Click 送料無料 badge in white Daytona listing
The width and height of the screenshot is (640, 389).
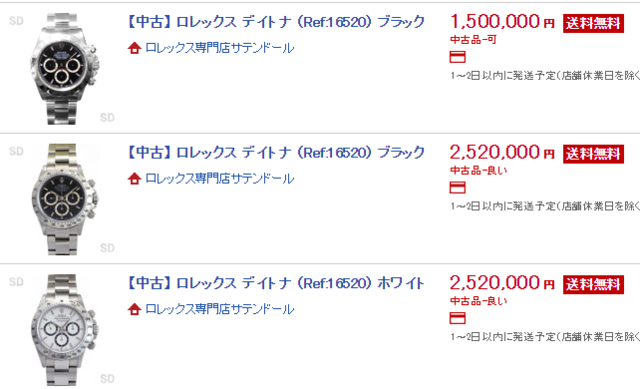593,285
